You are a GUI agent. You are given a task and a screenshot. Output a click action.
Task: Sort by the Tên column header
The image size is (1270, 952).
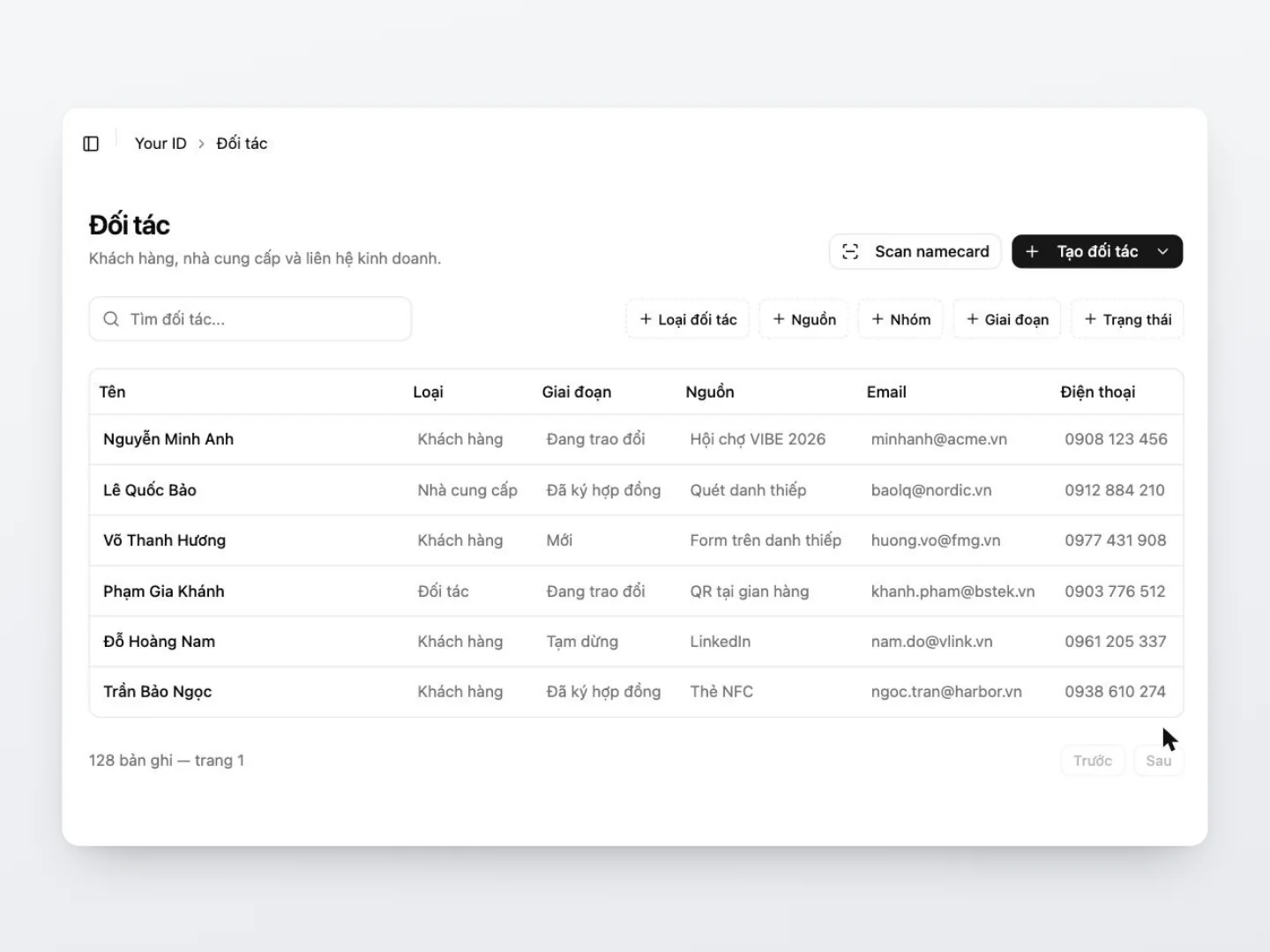coord(112,392)
